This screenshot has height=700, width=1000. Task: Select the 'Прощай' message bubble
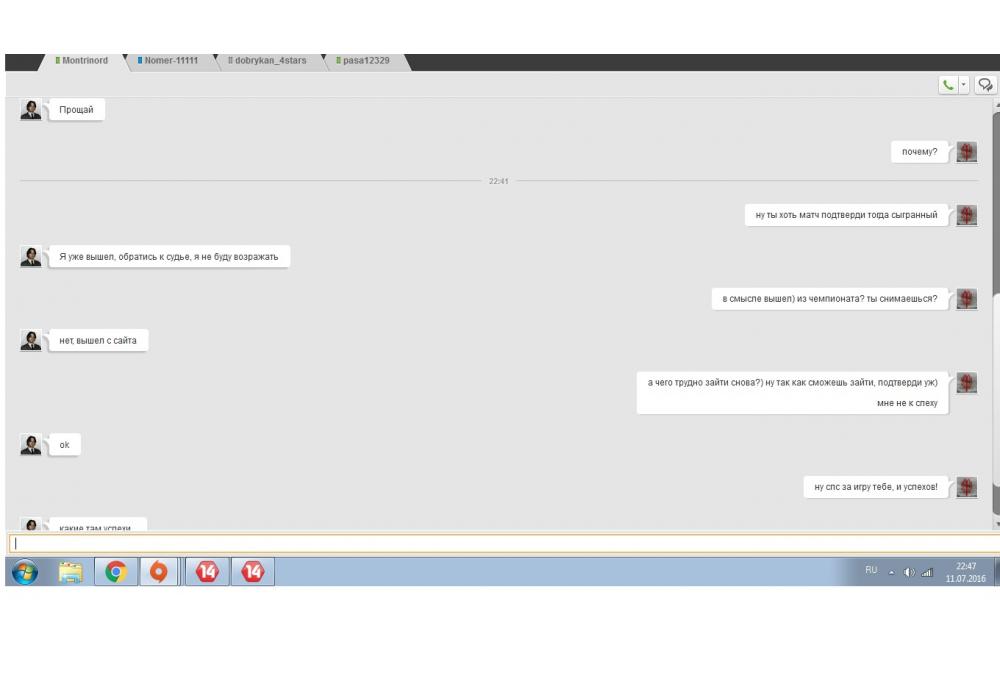point(76,110)
